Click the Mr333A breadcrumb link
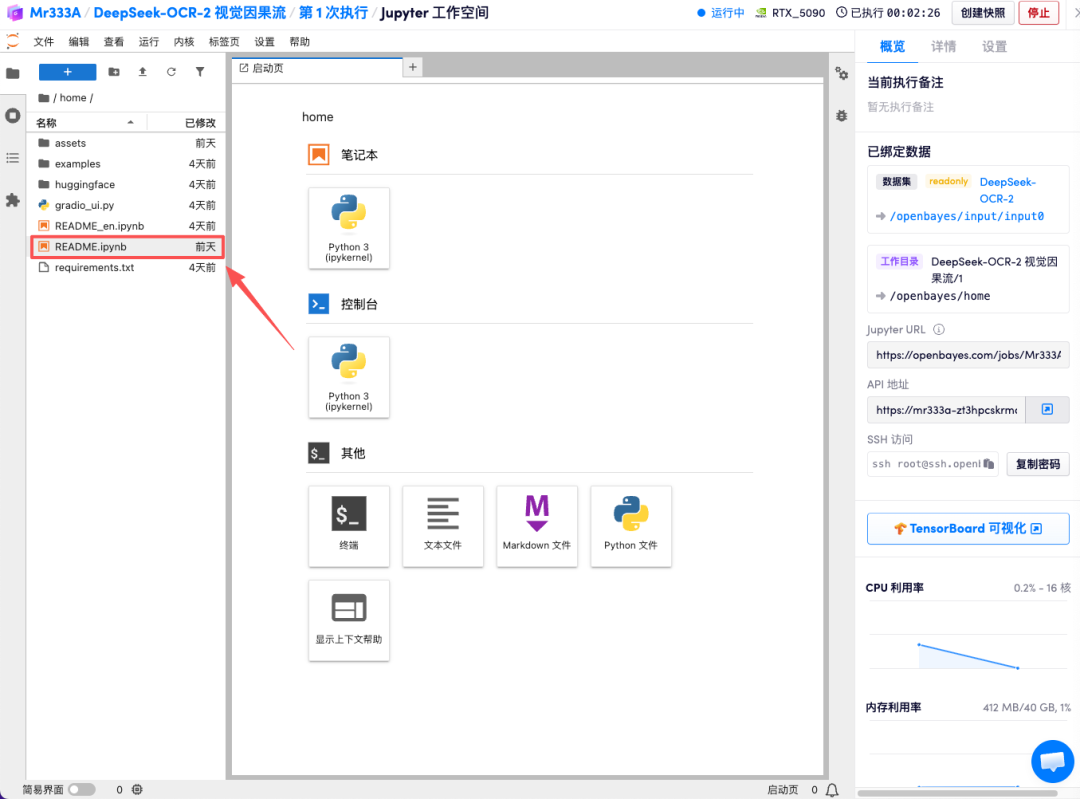 [55, 13]
